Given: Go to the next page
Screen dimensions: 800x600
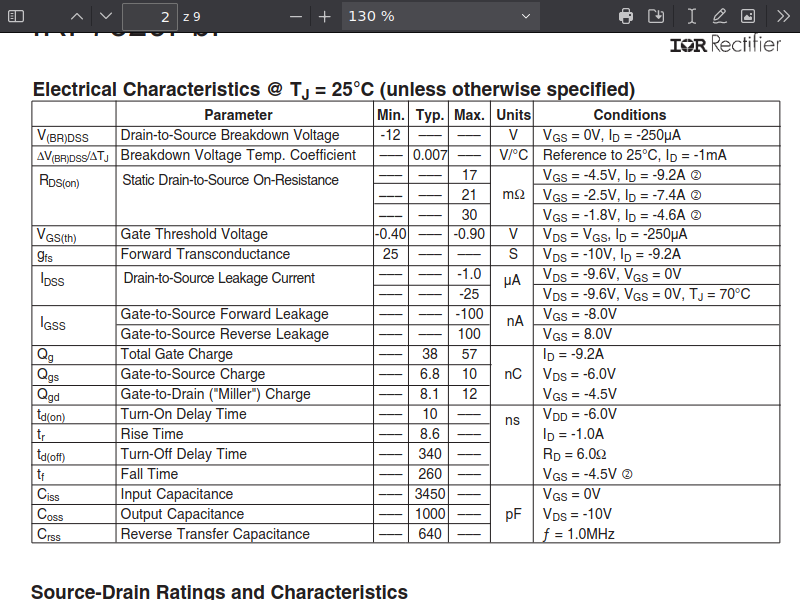Looking at the screenshot, I should pyautogui.click(x=106, y=16).
